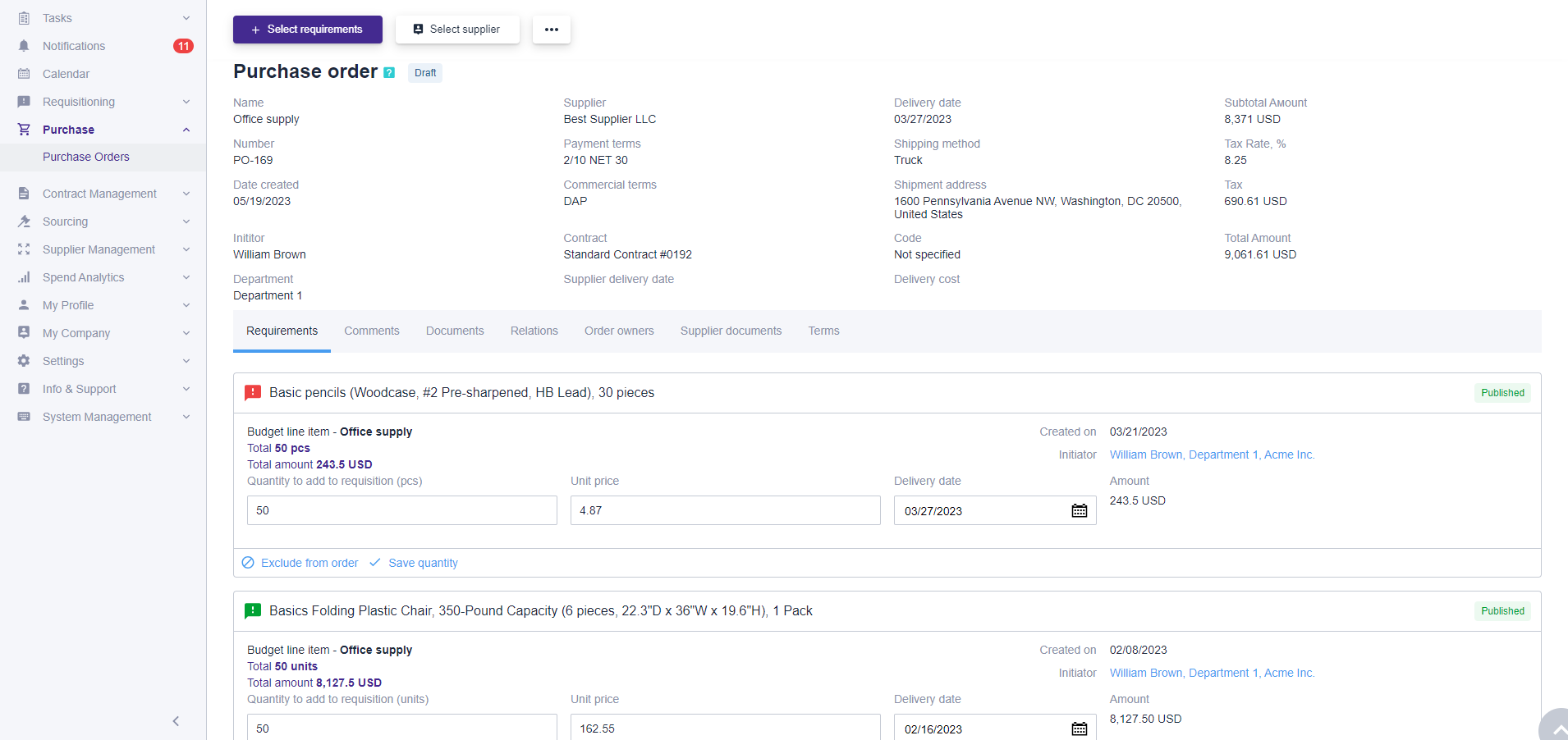Image resolution: width=1568 pixels, height=740 pixels.
Task: Open the Supplier Management sidebar icon
Action: (x=24, y=249)
